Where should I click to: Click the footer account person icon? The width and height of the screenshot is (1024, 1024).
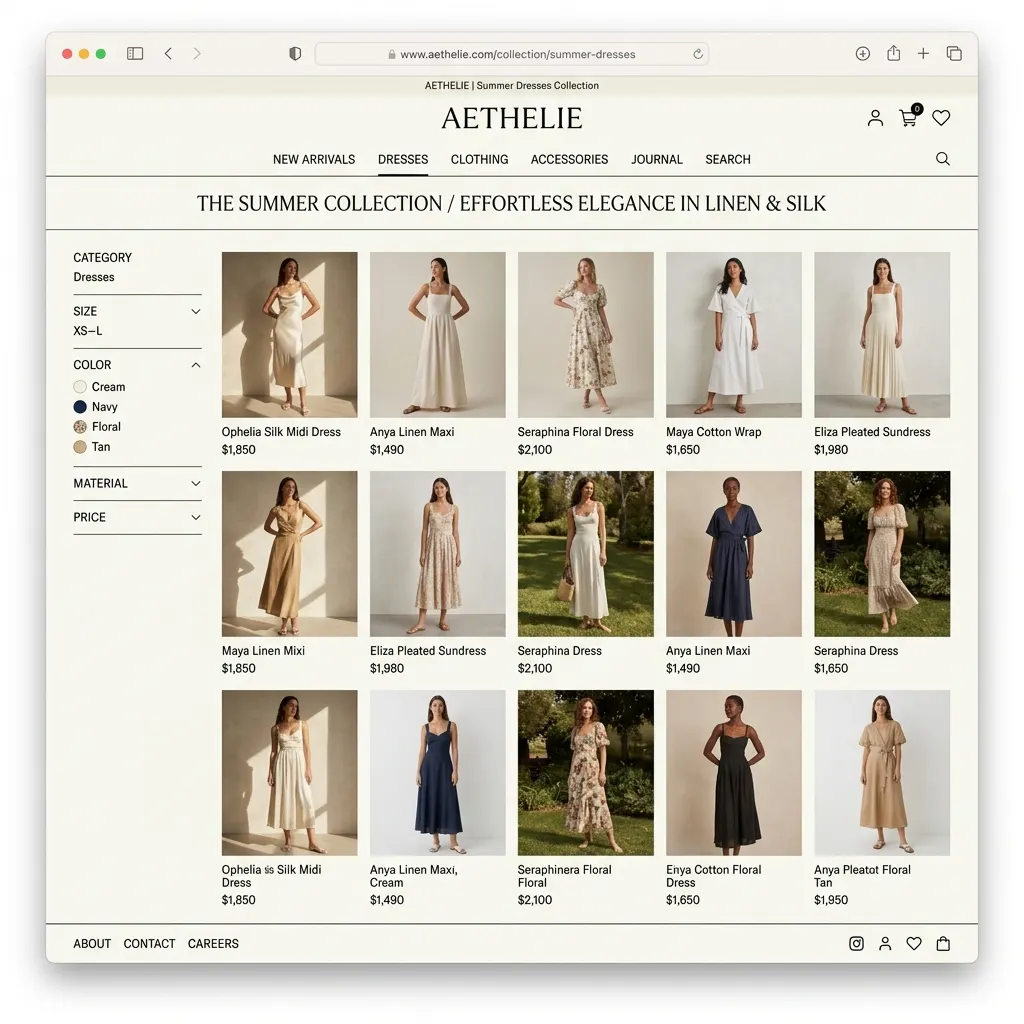(x=885, y=944)
